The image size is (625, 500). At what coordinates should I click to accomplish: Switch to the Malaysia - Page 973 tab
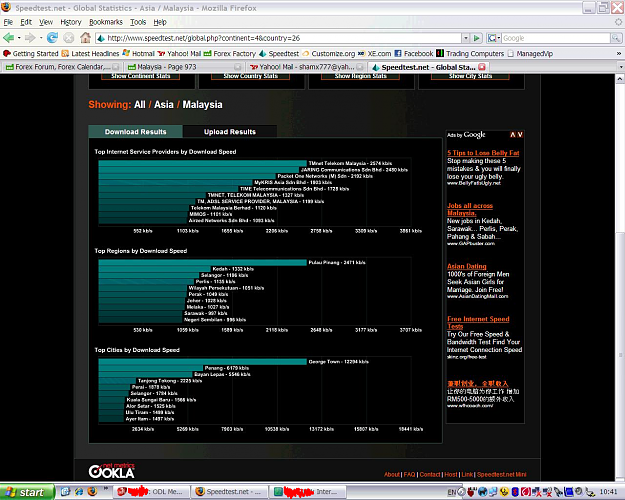point(183,67)
